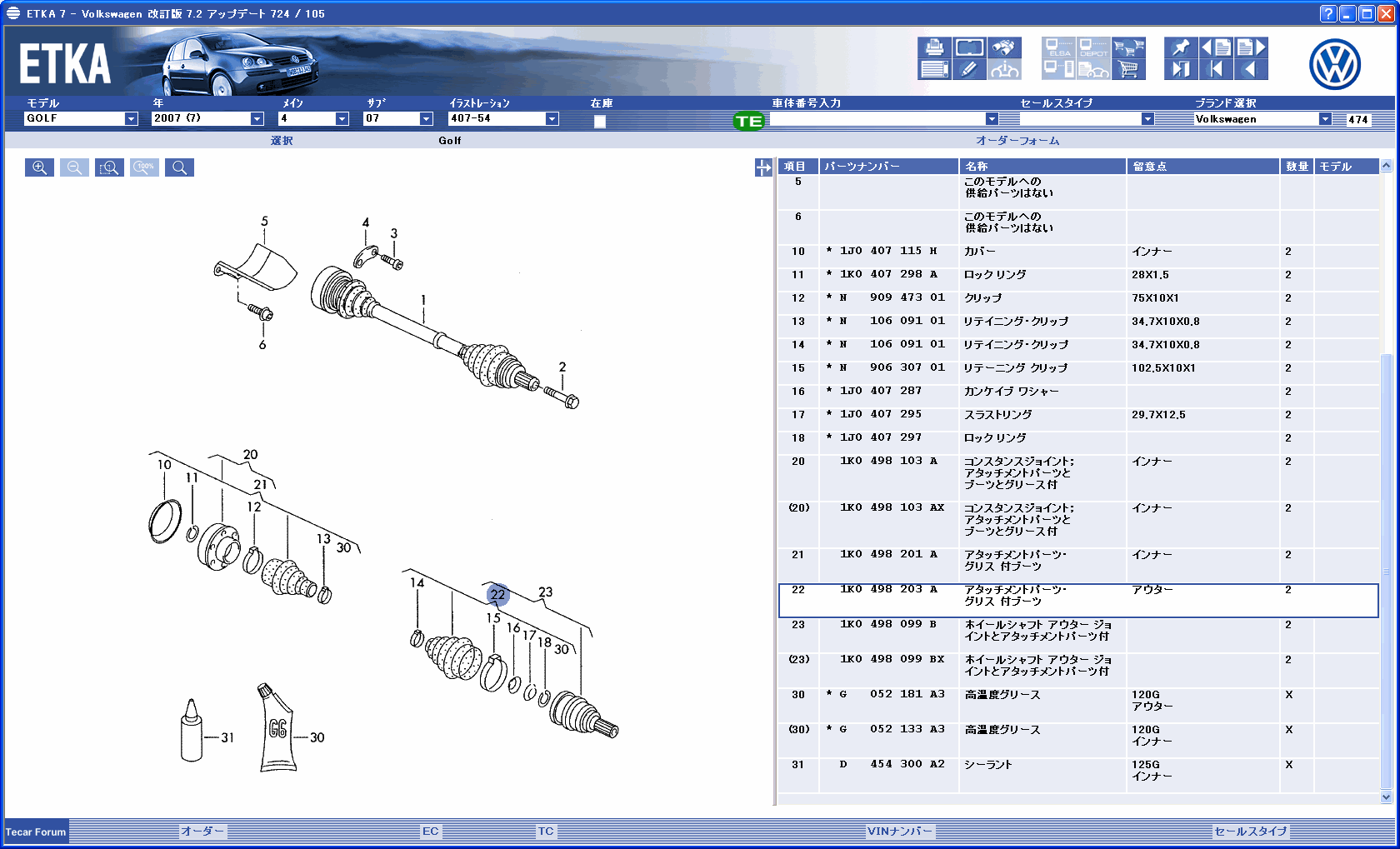Screen dimensions: 1400x849
Task: Select part row 1K0 498 103 A
Action: 1078,477
